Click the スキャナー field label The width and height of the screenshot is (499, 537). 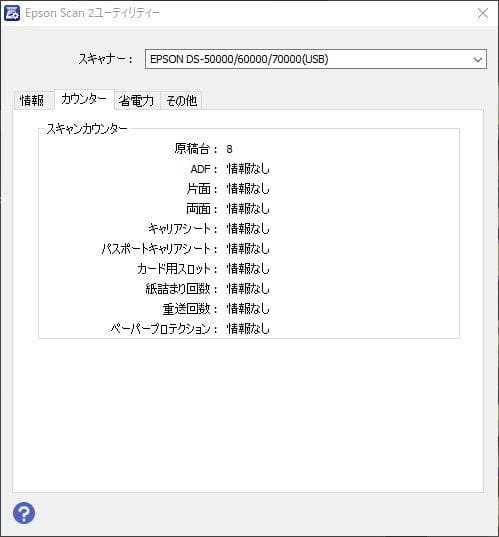coord(105,59)
